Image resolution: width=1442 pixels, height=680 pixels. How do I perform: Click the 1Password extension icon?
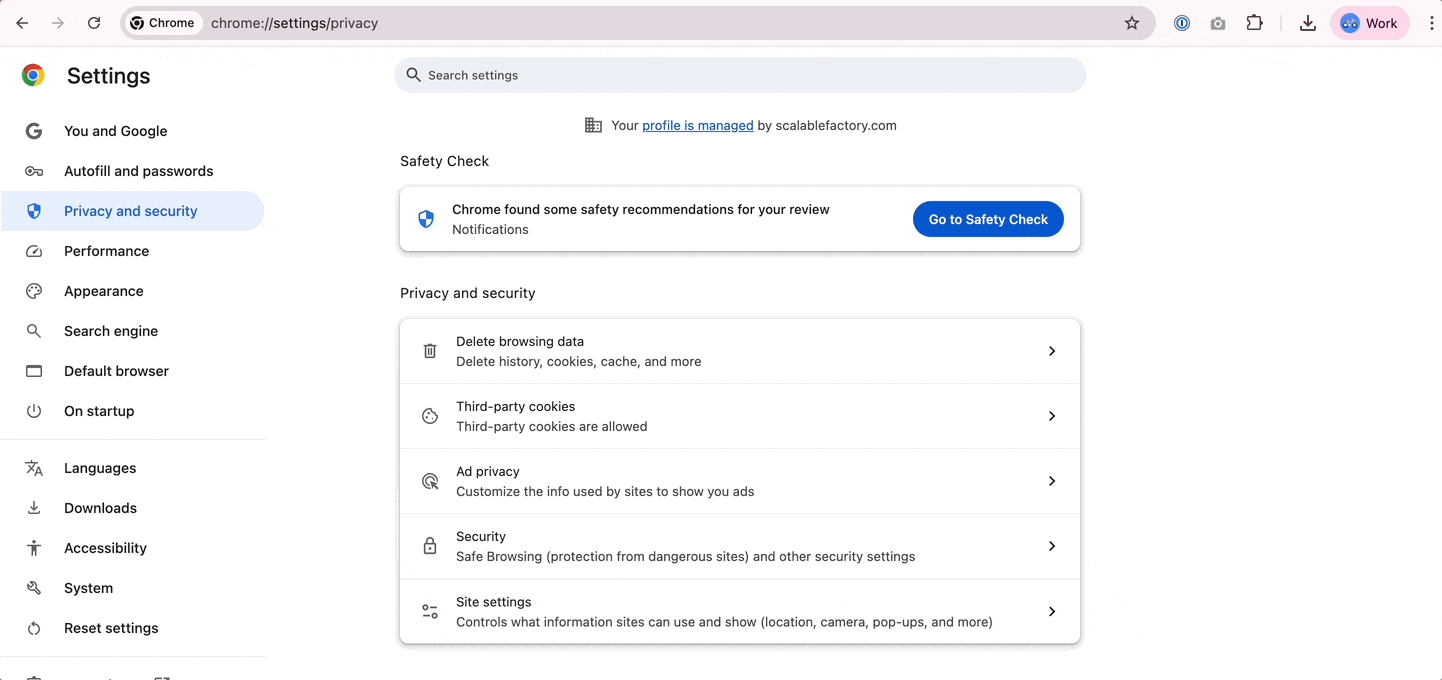coord(1182,23)
